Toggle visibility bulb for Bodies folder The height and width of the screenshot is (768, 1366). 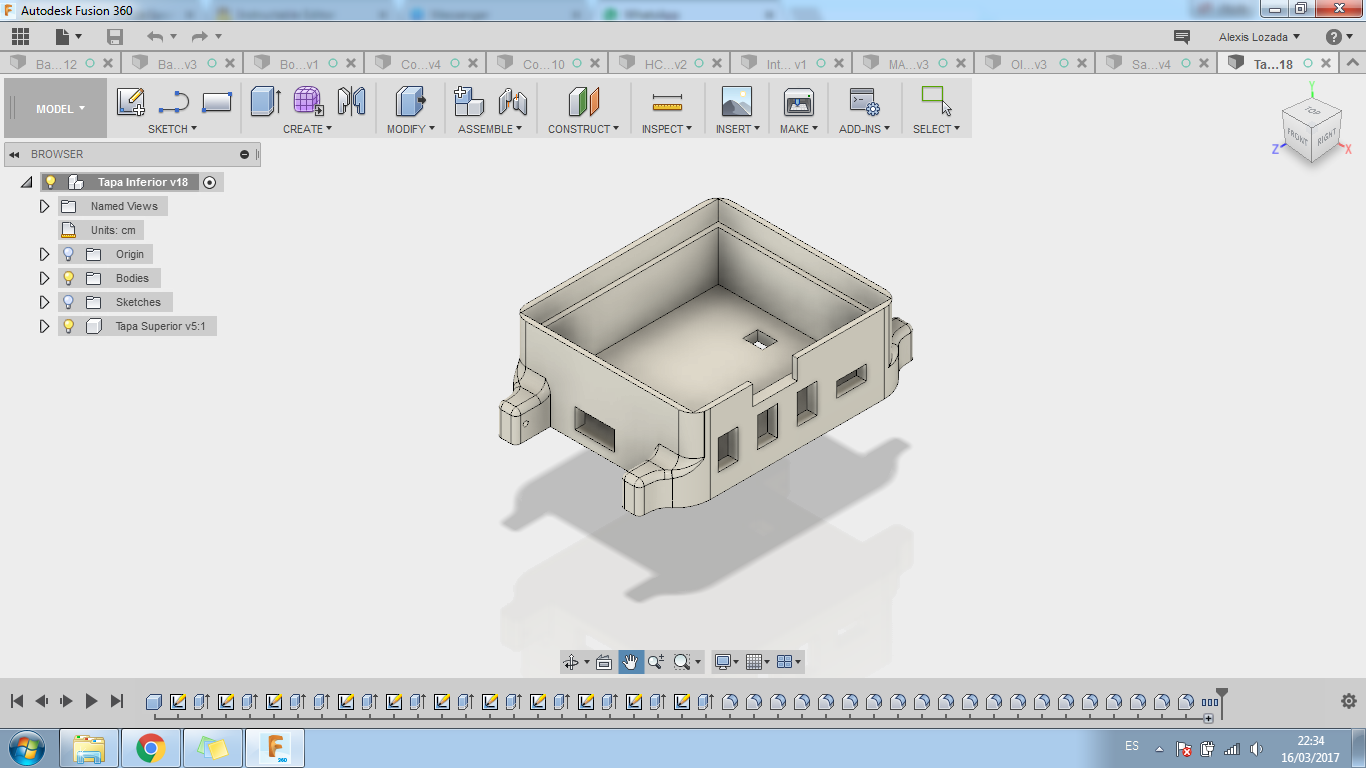pyautogui.click(x=69, y=278)
